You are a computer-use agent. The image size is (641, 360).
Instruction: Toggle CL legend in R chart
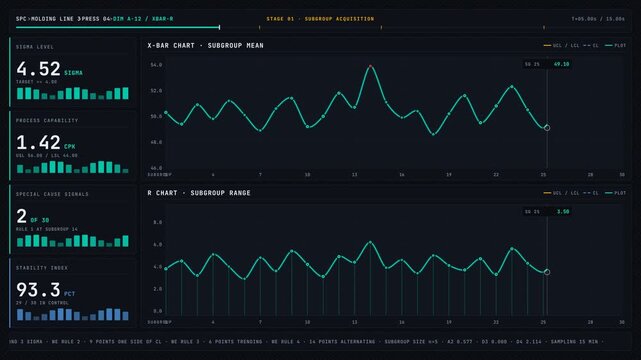pos(591,193)
